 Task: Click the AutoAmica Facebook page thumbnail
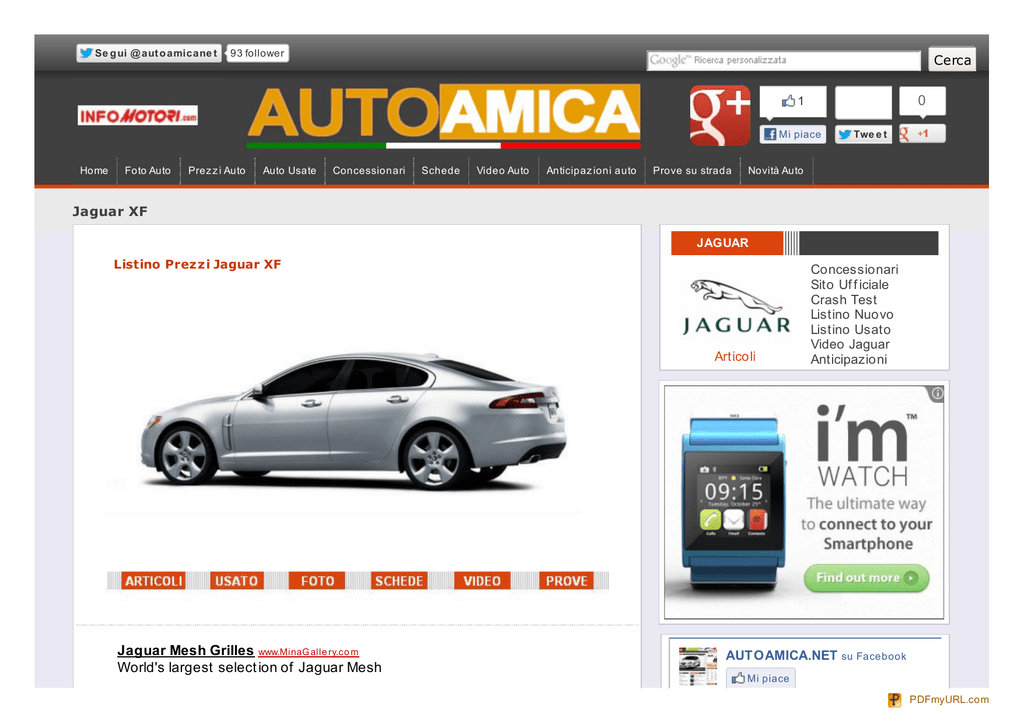(697, 666)
